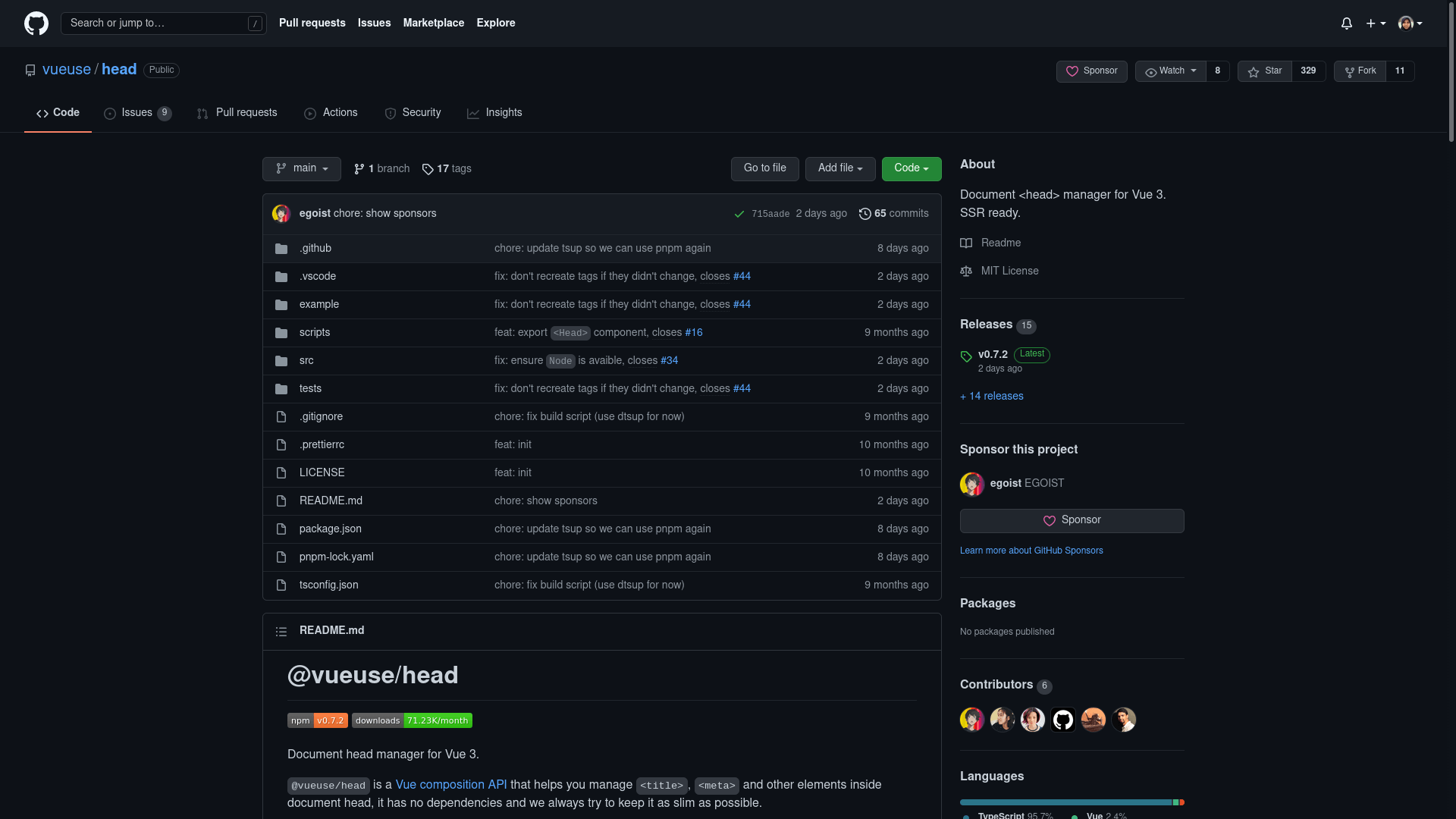Open the LICENSE file
This screenshot has width=1456, height=819.
point(322,473)
